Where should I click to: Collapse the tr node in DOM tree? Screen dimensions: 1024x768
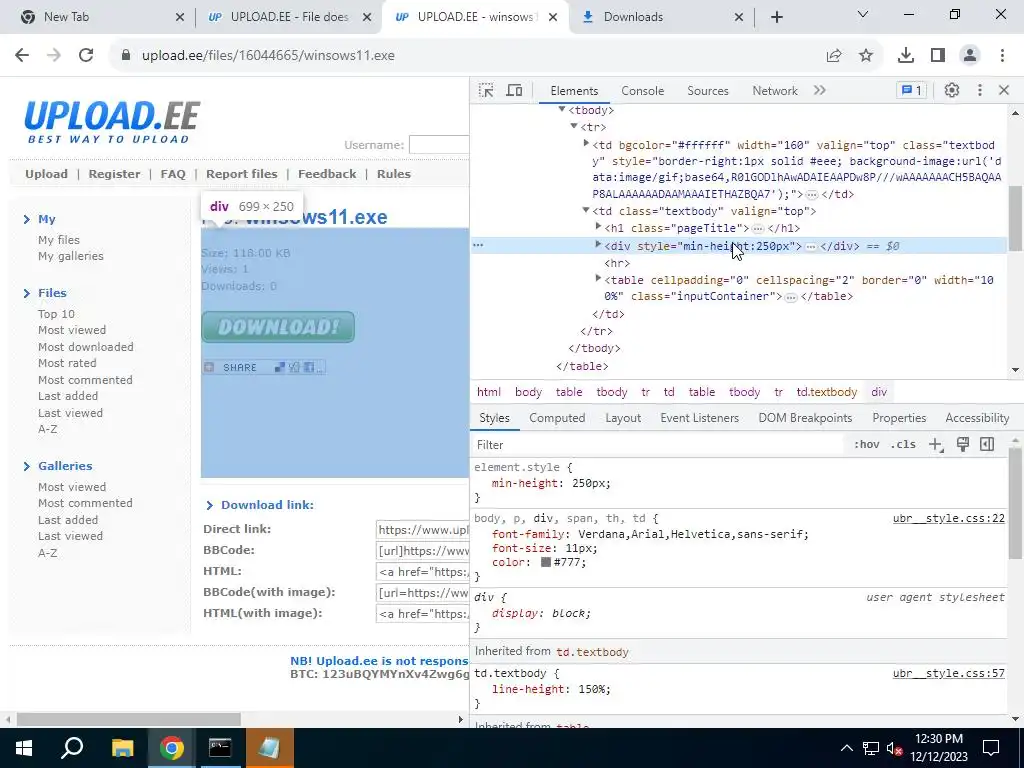point(574,127)
